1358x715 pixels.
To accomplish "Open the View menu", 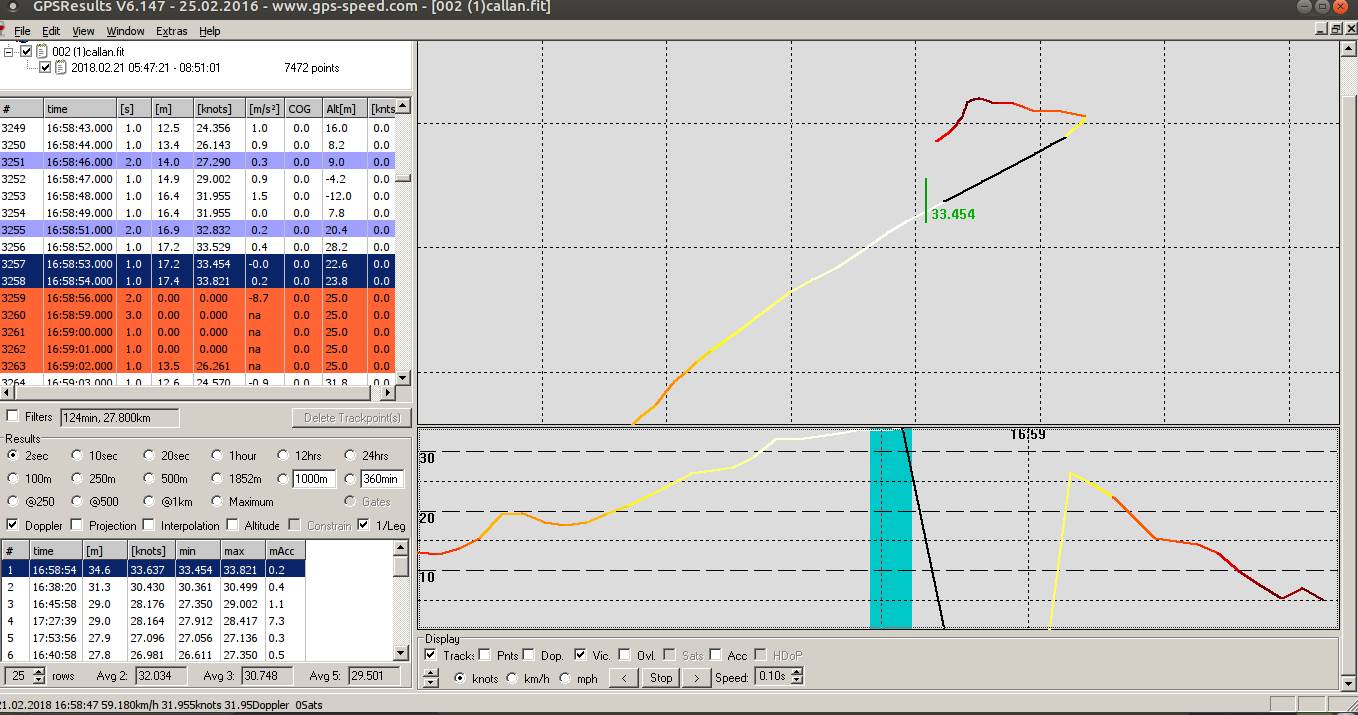I will pos(84,31).
